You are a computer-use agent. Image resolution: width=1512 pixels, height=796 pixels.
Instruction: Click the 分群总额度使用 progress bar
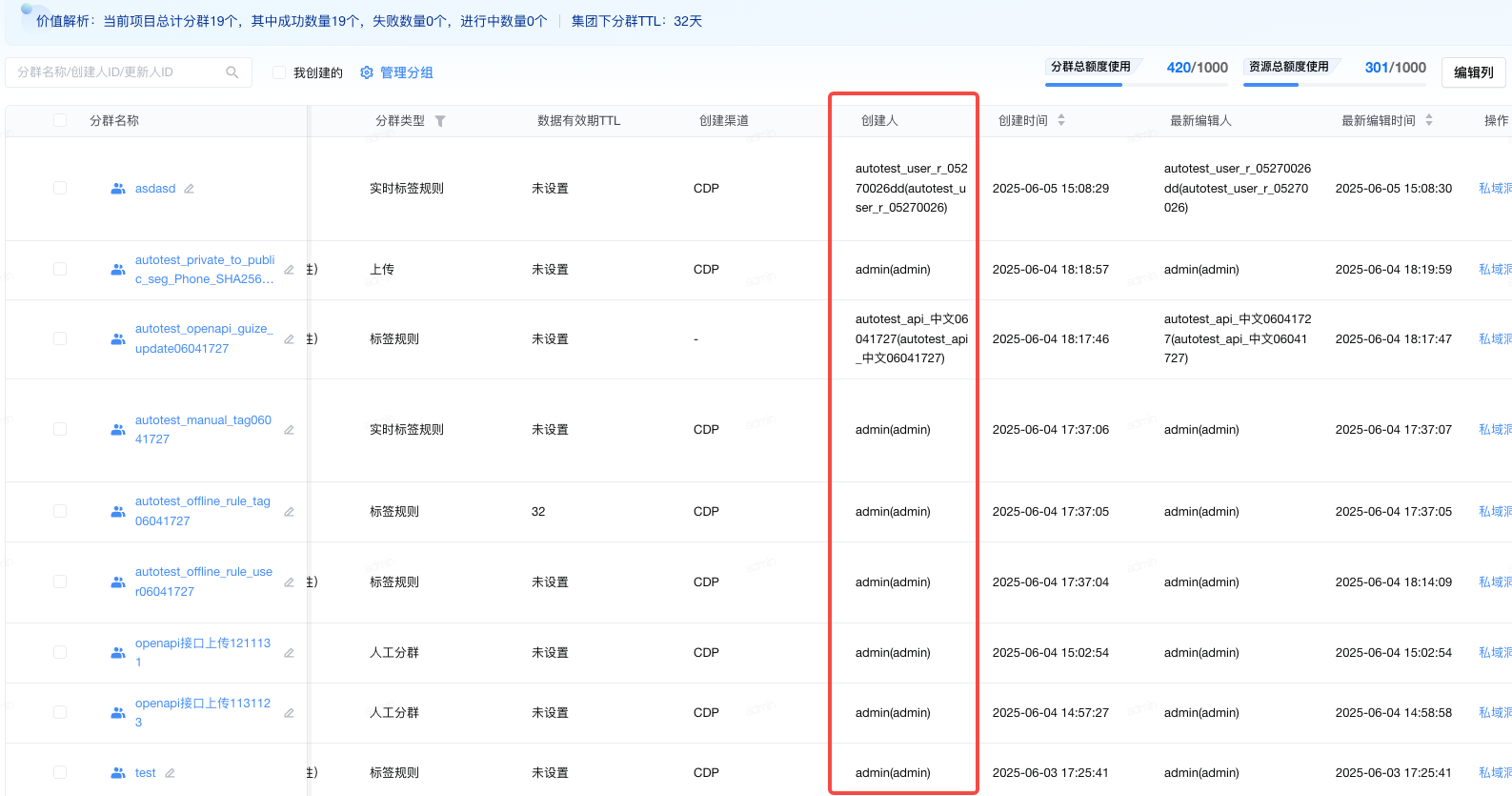tap(1137, 85)
